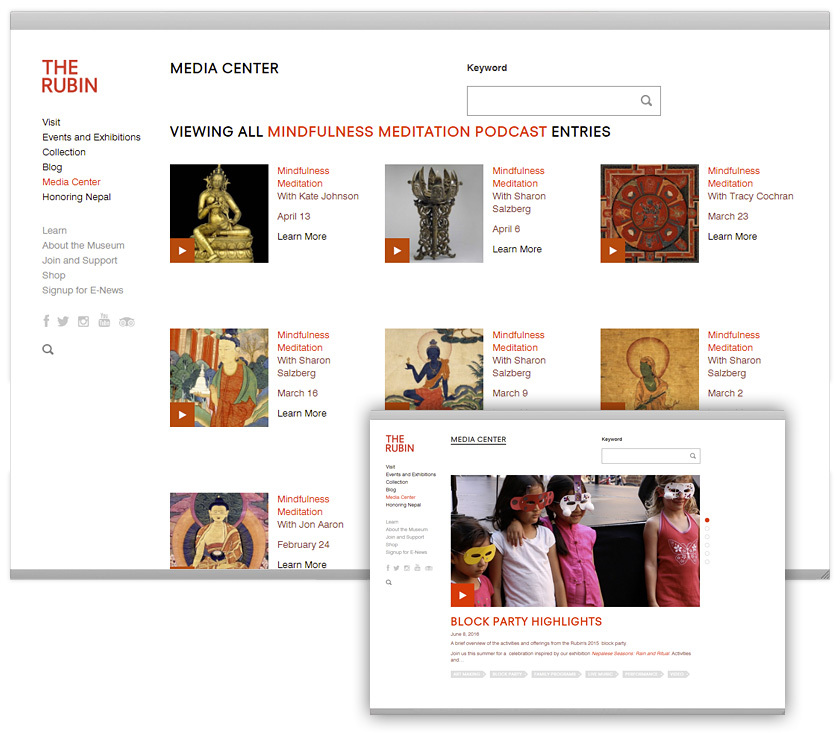Click the sidebar search magnifier icon

[47, 349]
